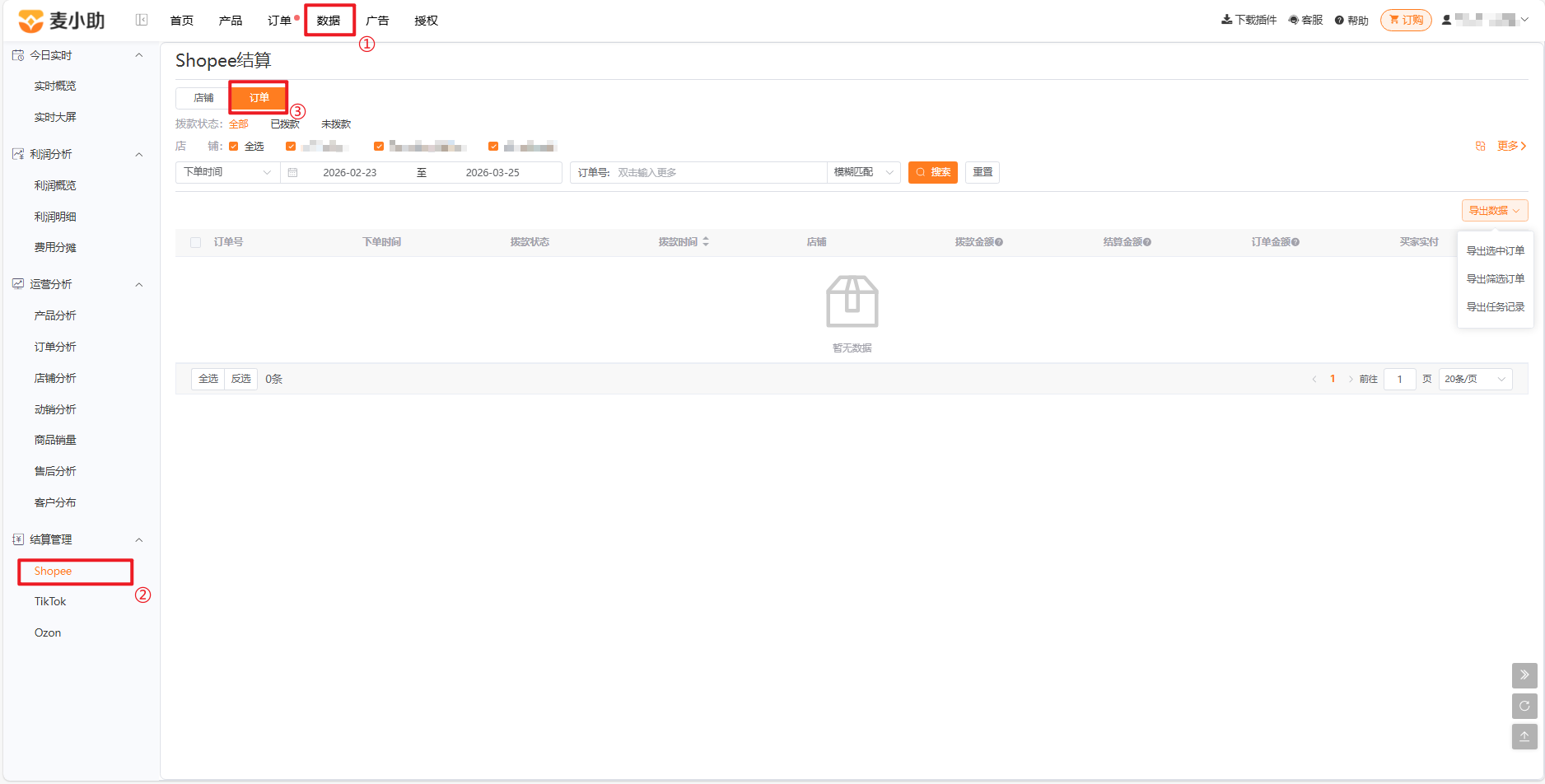Open the 数据 top menu tab

329,21
